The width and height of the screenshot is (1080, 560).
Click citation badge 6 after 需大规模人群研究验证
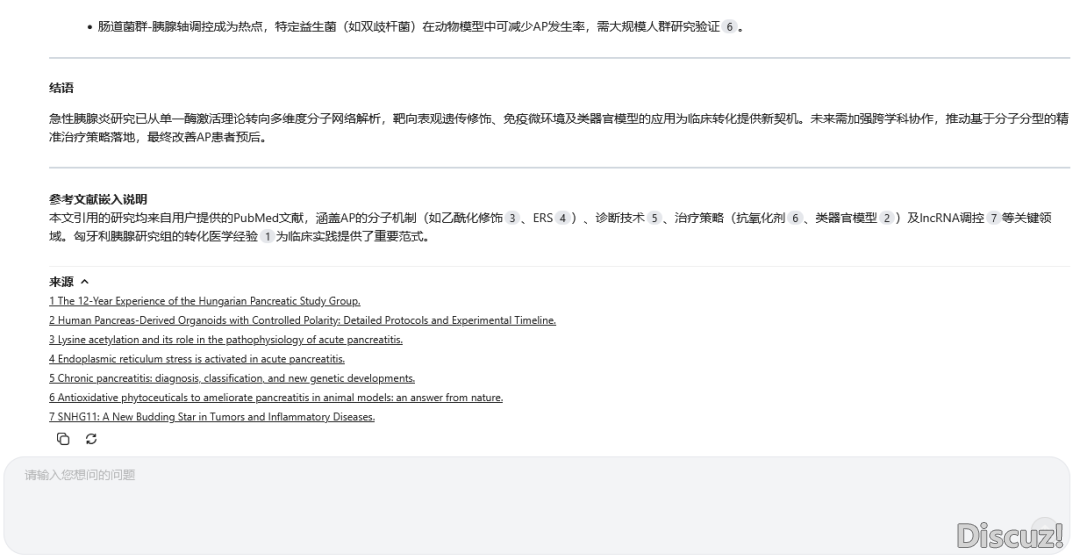tap(729, 27)
